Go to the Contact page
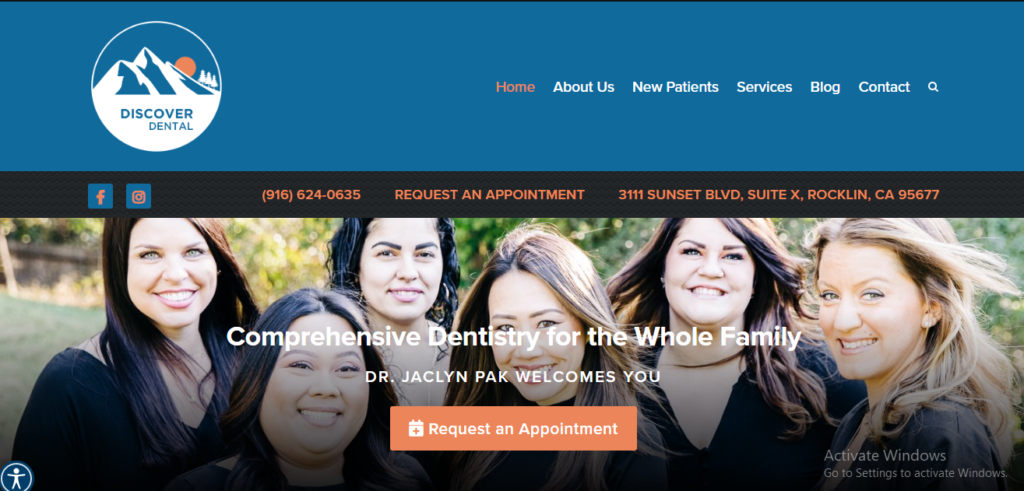The image size is (1024, 491). [884, 87]
